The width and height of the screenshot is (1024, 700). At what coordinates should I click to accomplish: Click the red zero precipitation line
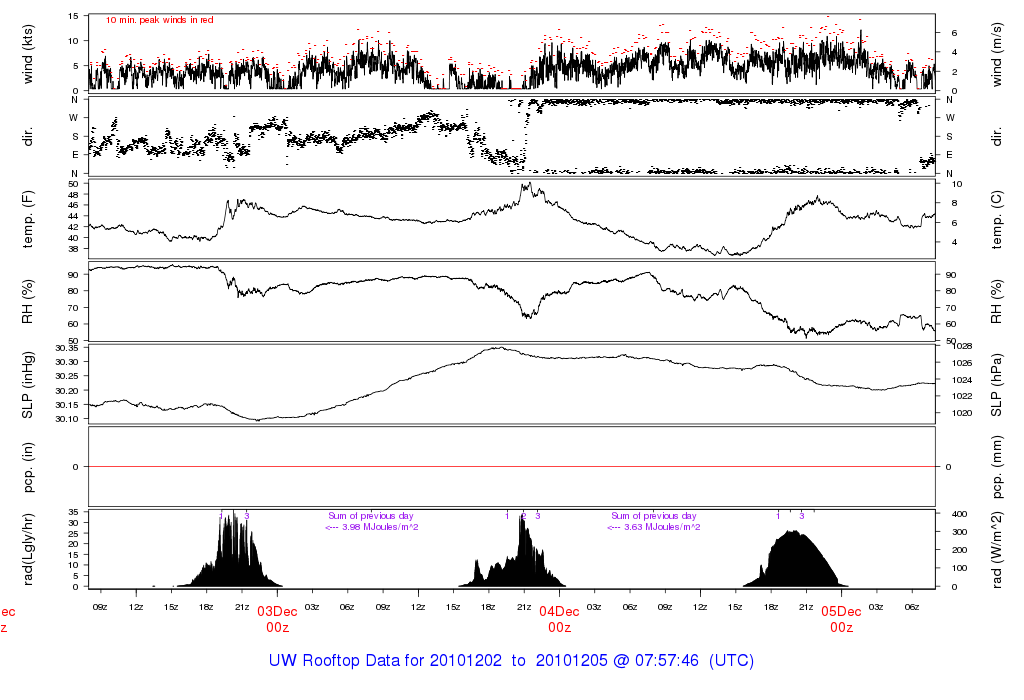[x=512, y=467]
